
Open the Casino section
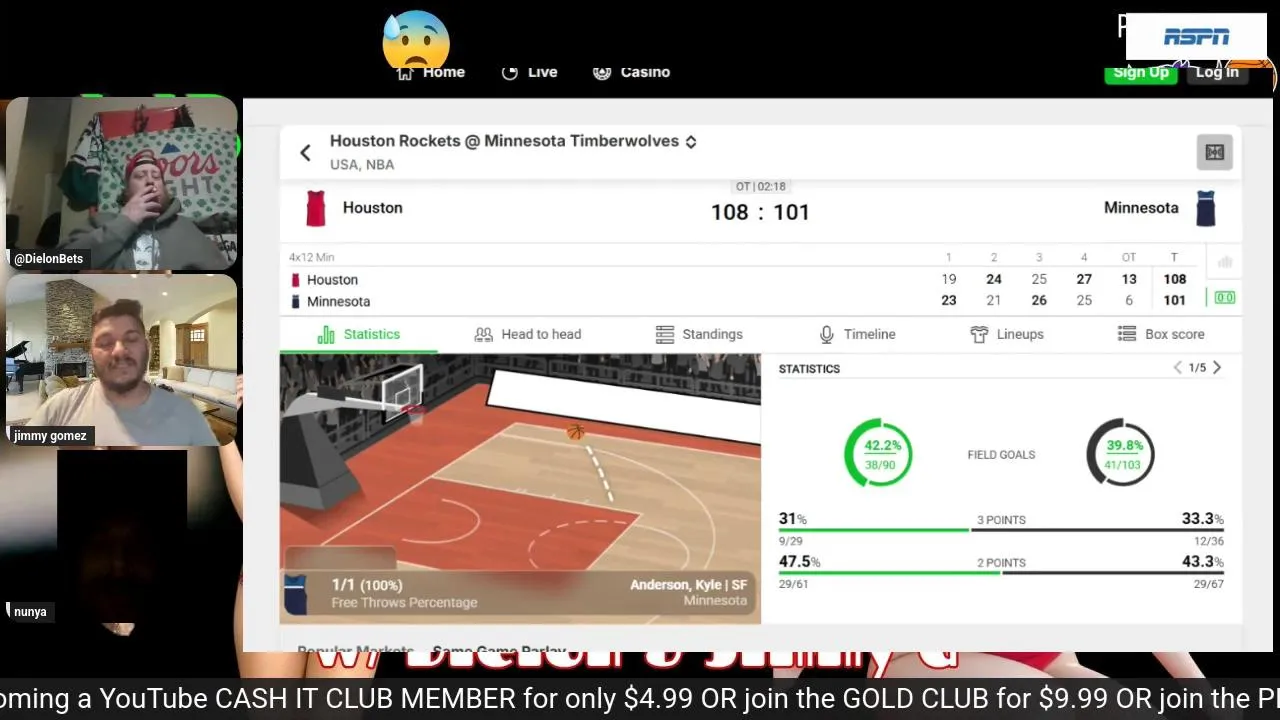pyautogui.click(x=631, y=72)
